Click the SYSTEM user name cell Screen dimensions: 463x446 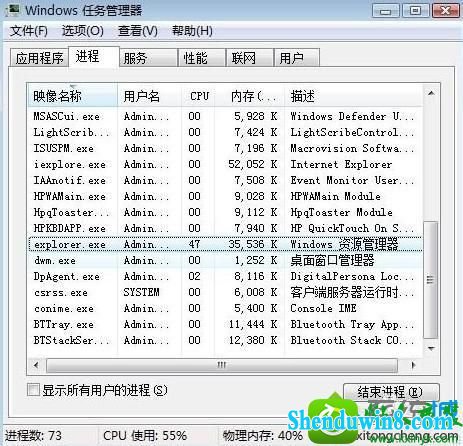(x=141, y=292)
